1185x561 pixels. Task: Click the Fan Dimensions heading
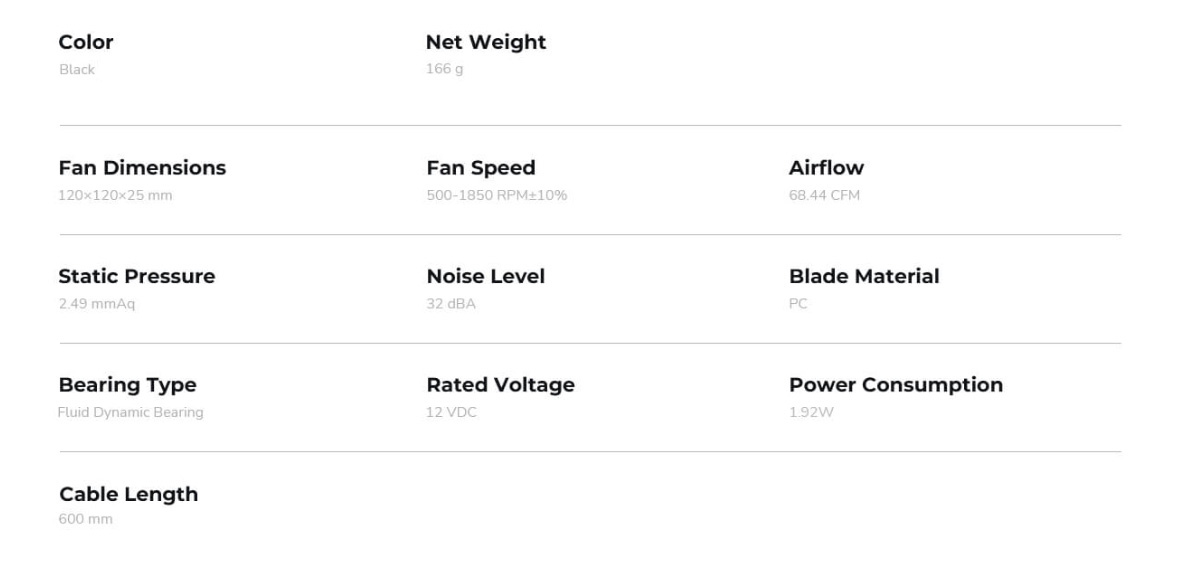[x=142, y=168]
